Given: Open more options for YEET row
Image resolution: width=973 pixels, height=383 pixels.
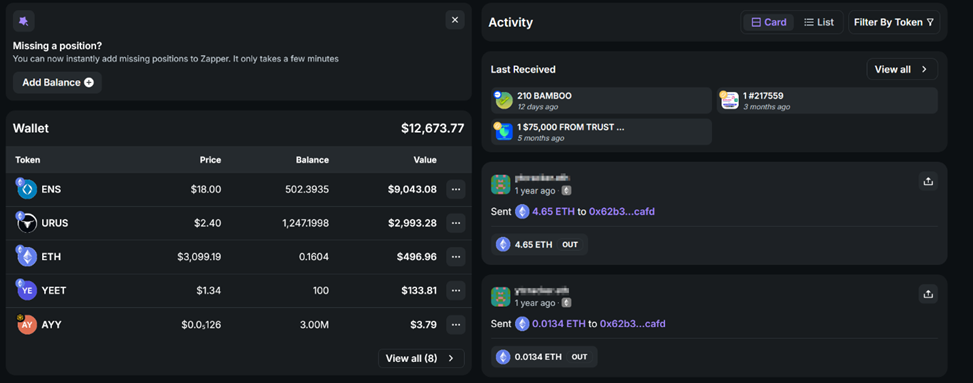Looking at the screenshot, I should pyautogui.click(x=456, y=290).
